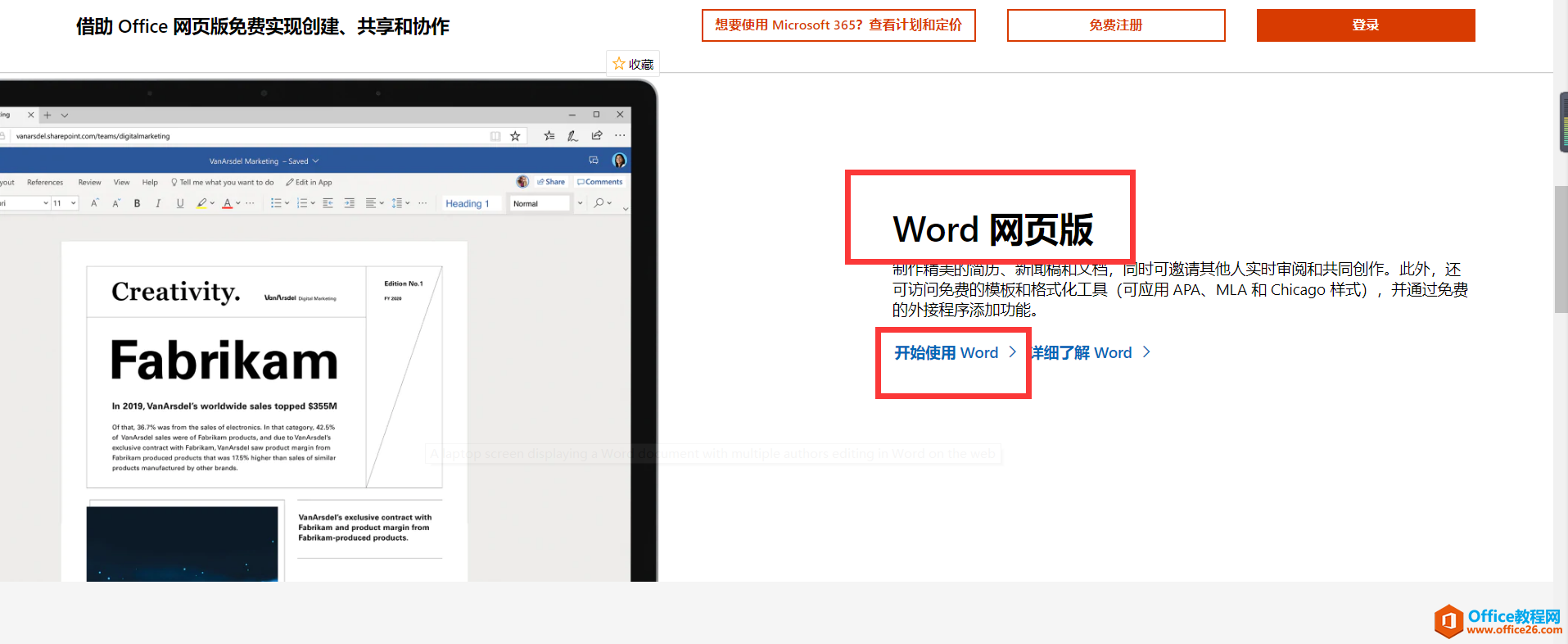1568x644 pixels.
Task: Click the Edit in App pencil icon
Action: pyautogui.click(x=290, y=183)
